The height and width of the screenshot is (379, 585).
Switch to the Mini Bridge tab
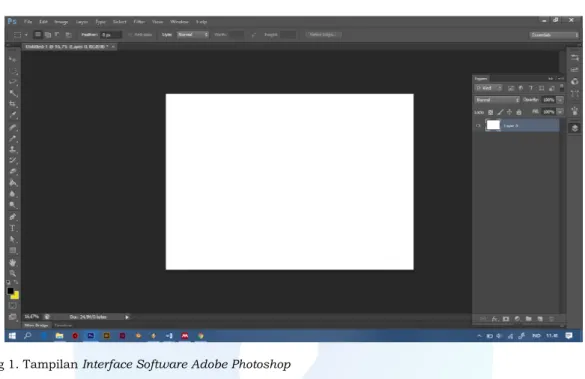coord(36,326)
